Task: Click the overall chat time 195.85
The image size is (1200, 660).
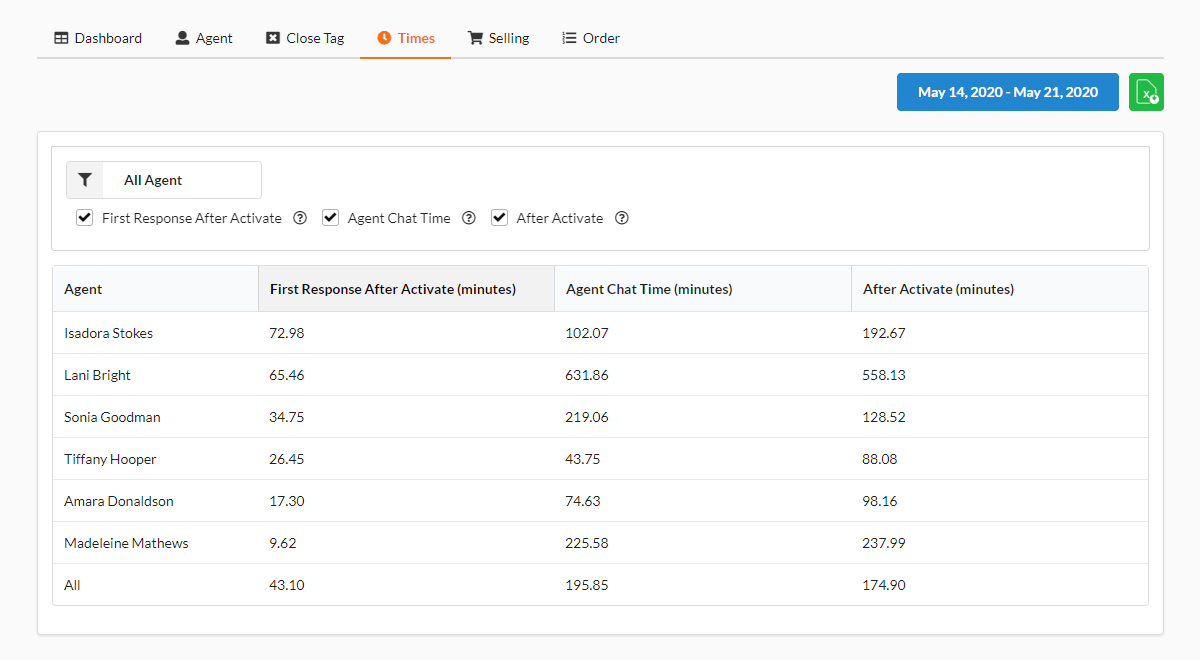Action: point(587,585)
